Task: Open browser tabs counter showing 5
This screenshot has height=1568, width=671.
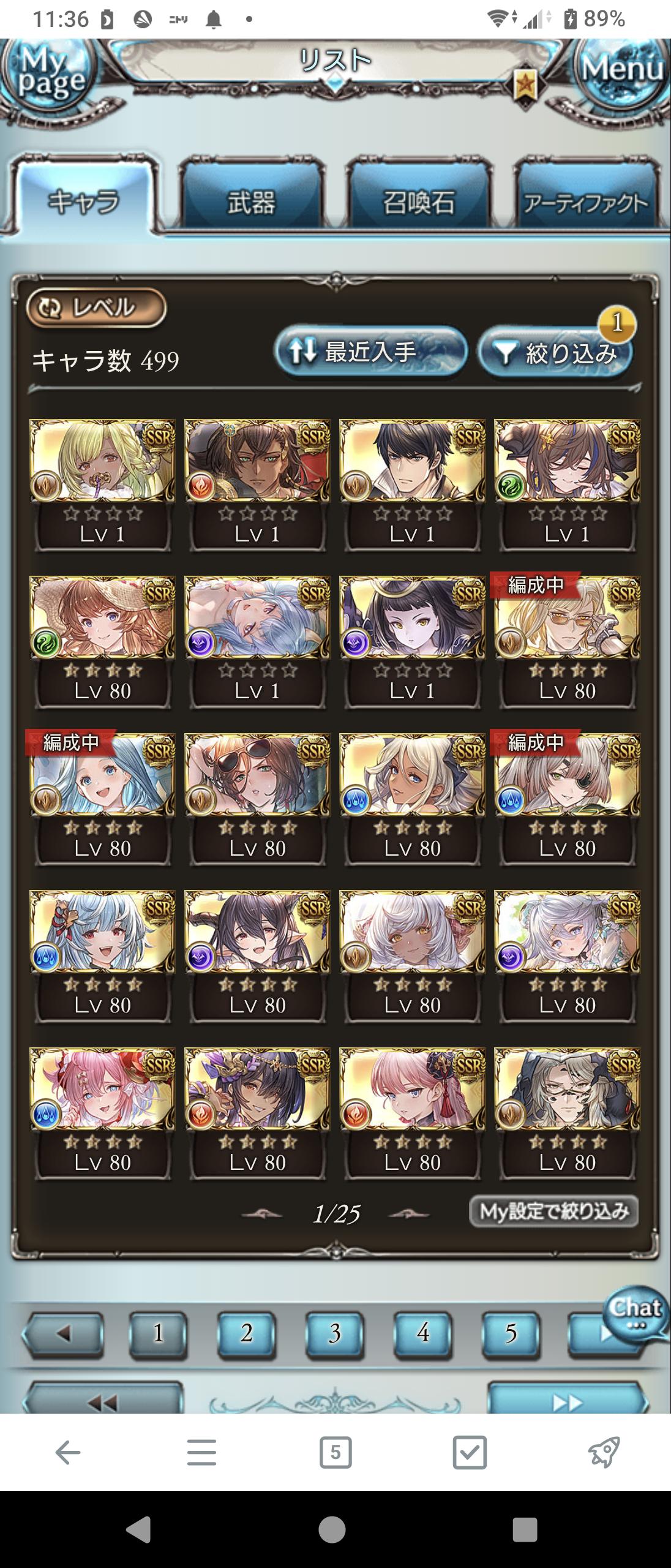Action: click(x=335, y=1452)
